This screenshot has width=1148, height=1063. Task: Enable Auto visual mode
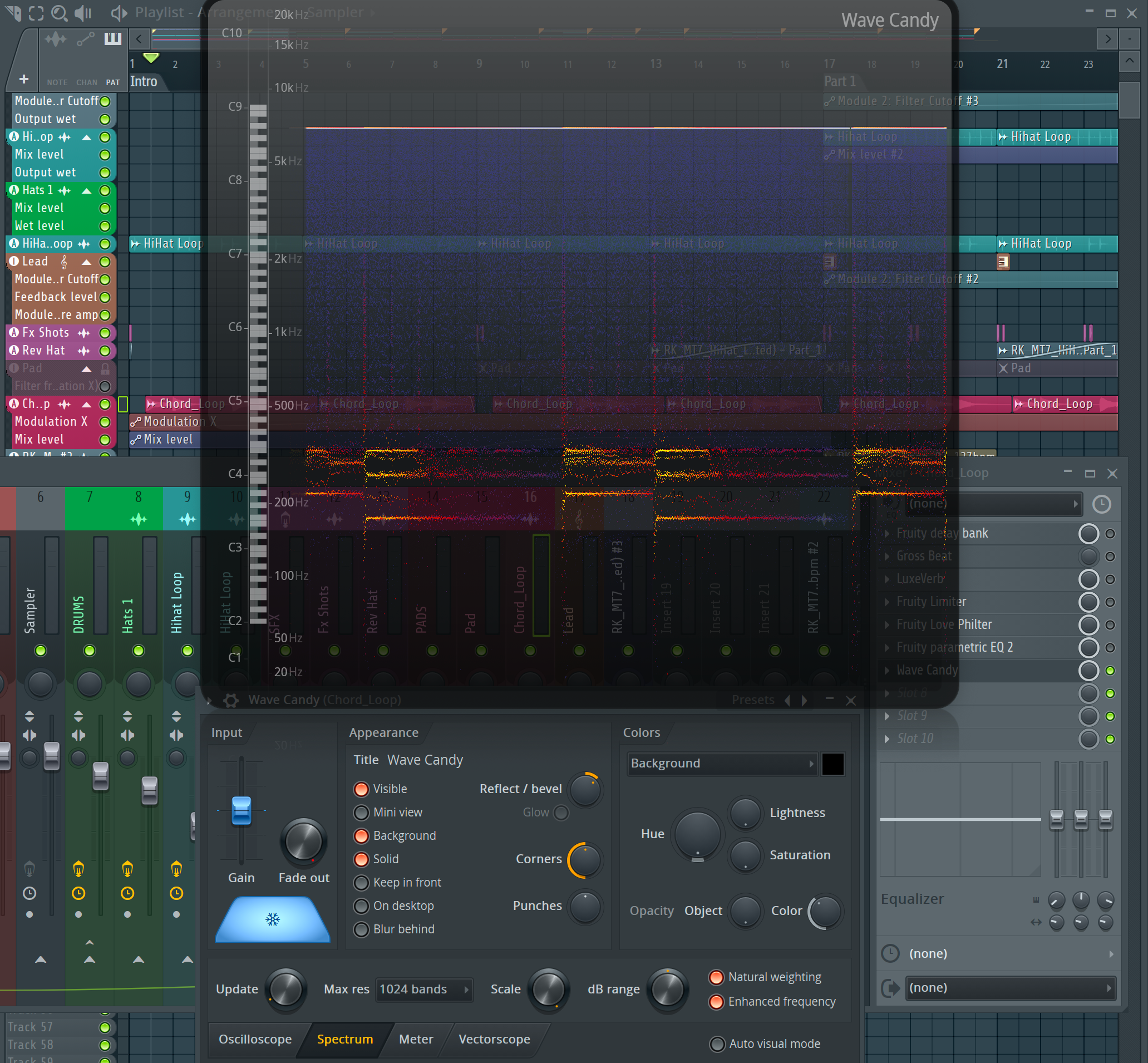(x=717, y=1044)
